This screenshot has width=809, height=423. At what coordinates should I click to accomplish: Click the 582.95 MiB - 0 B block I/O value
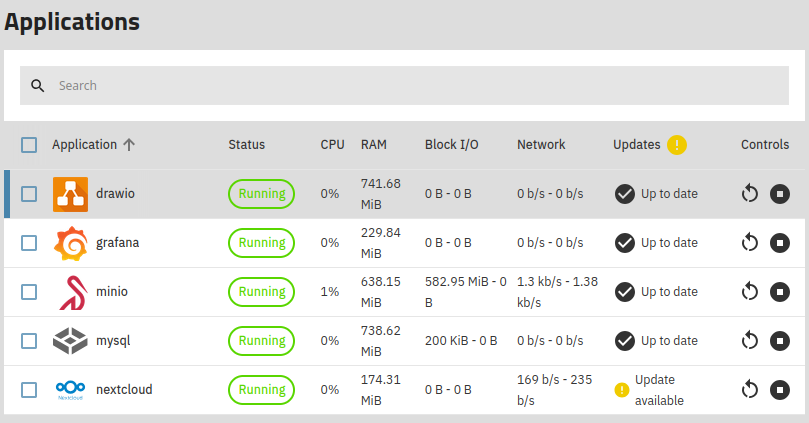pos(466,292)
